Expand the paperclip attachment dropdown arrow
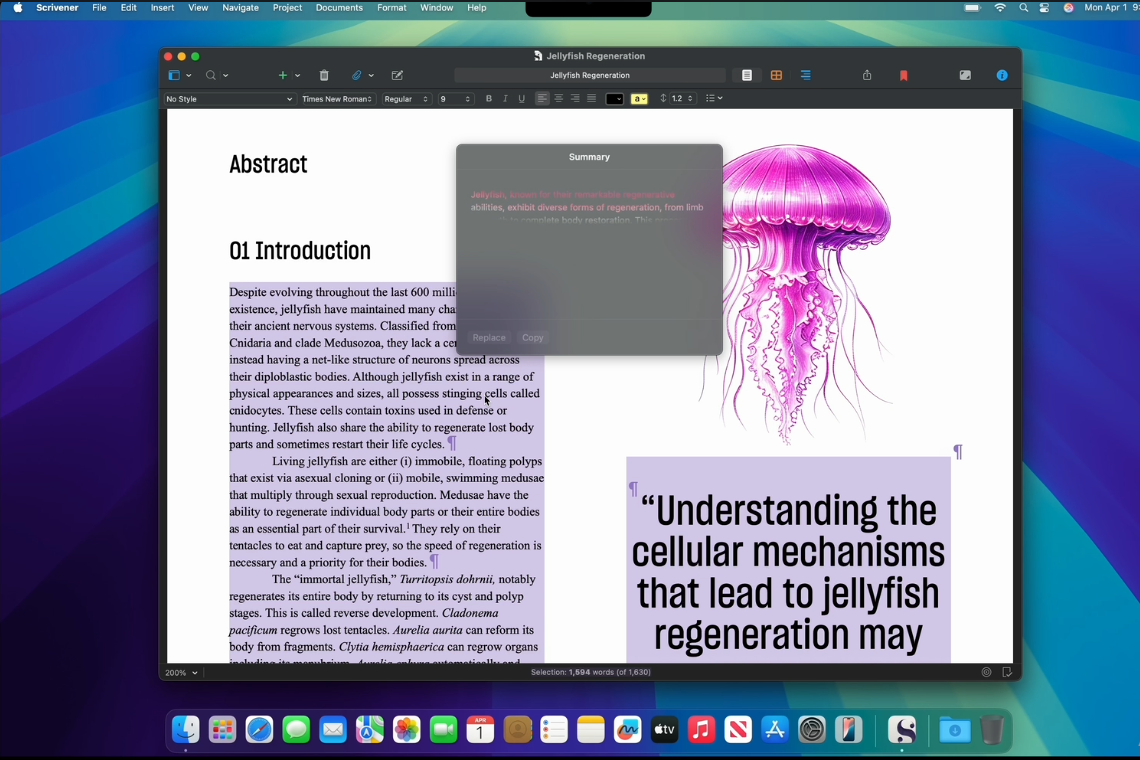1140x760 pixels. 372,76
